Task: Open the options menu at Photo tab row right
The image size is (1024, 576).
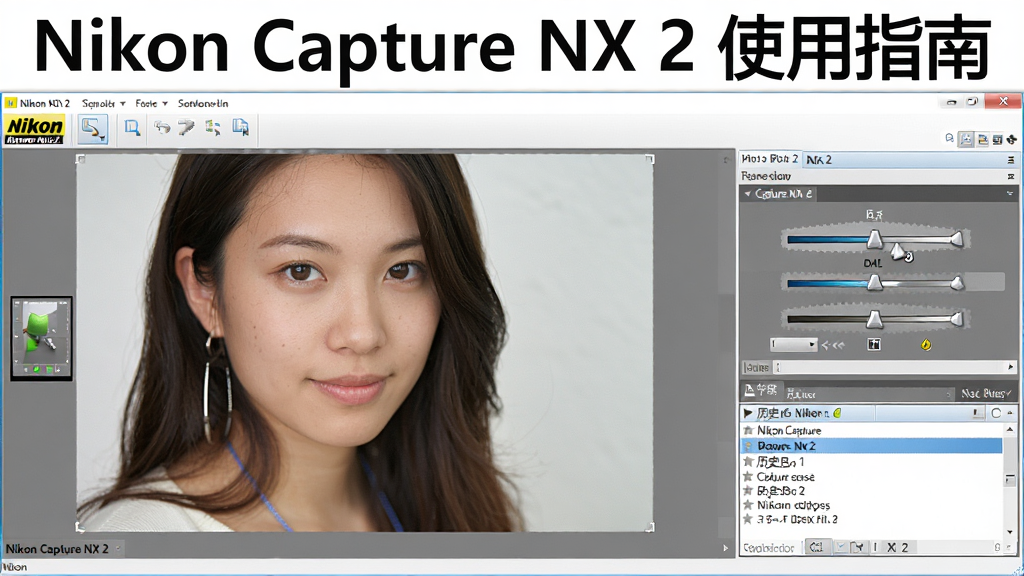Action: (x=1010, y=159)
